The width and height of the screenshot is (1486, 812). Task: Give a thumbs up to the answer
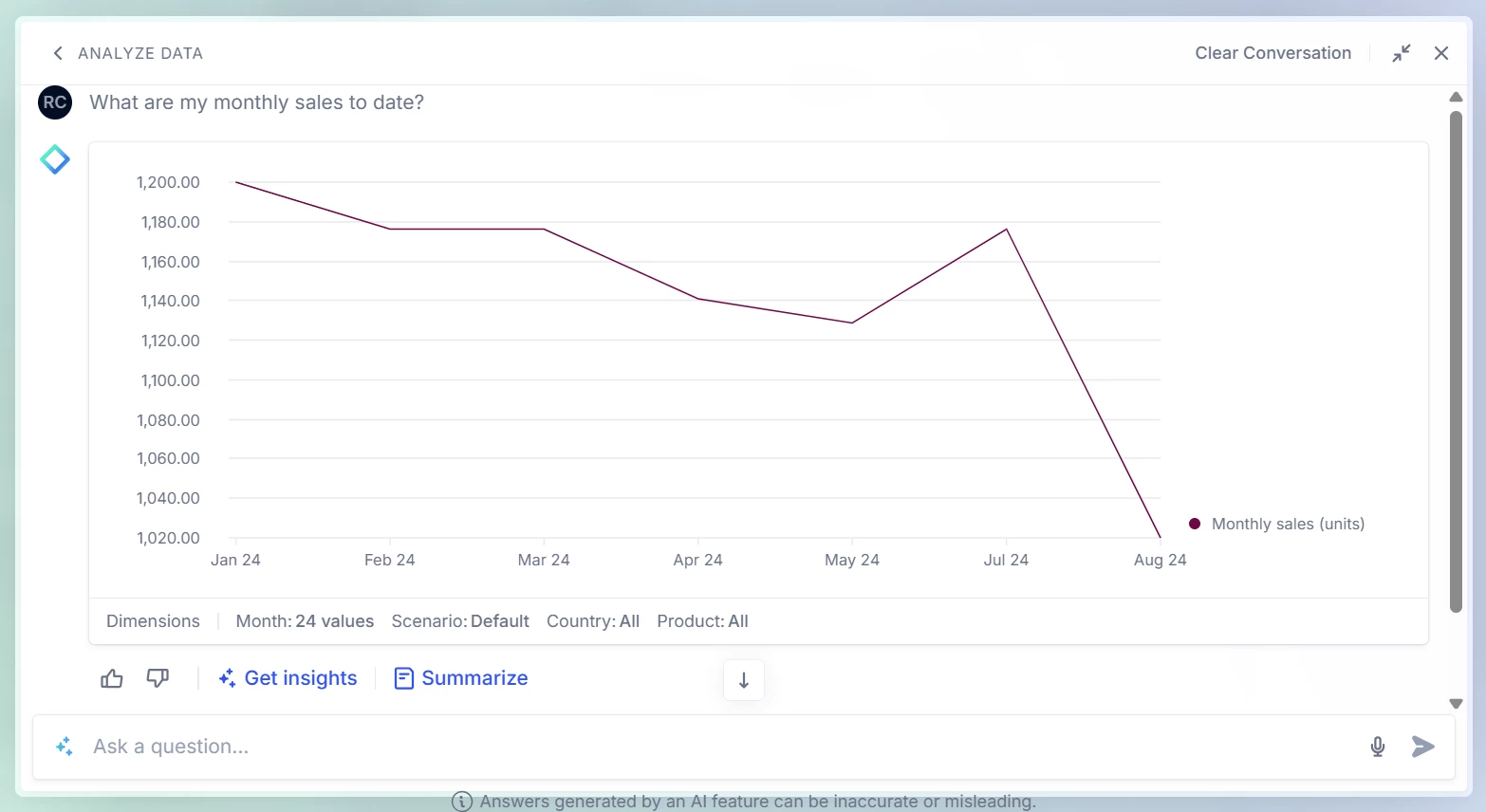point(112,678)
